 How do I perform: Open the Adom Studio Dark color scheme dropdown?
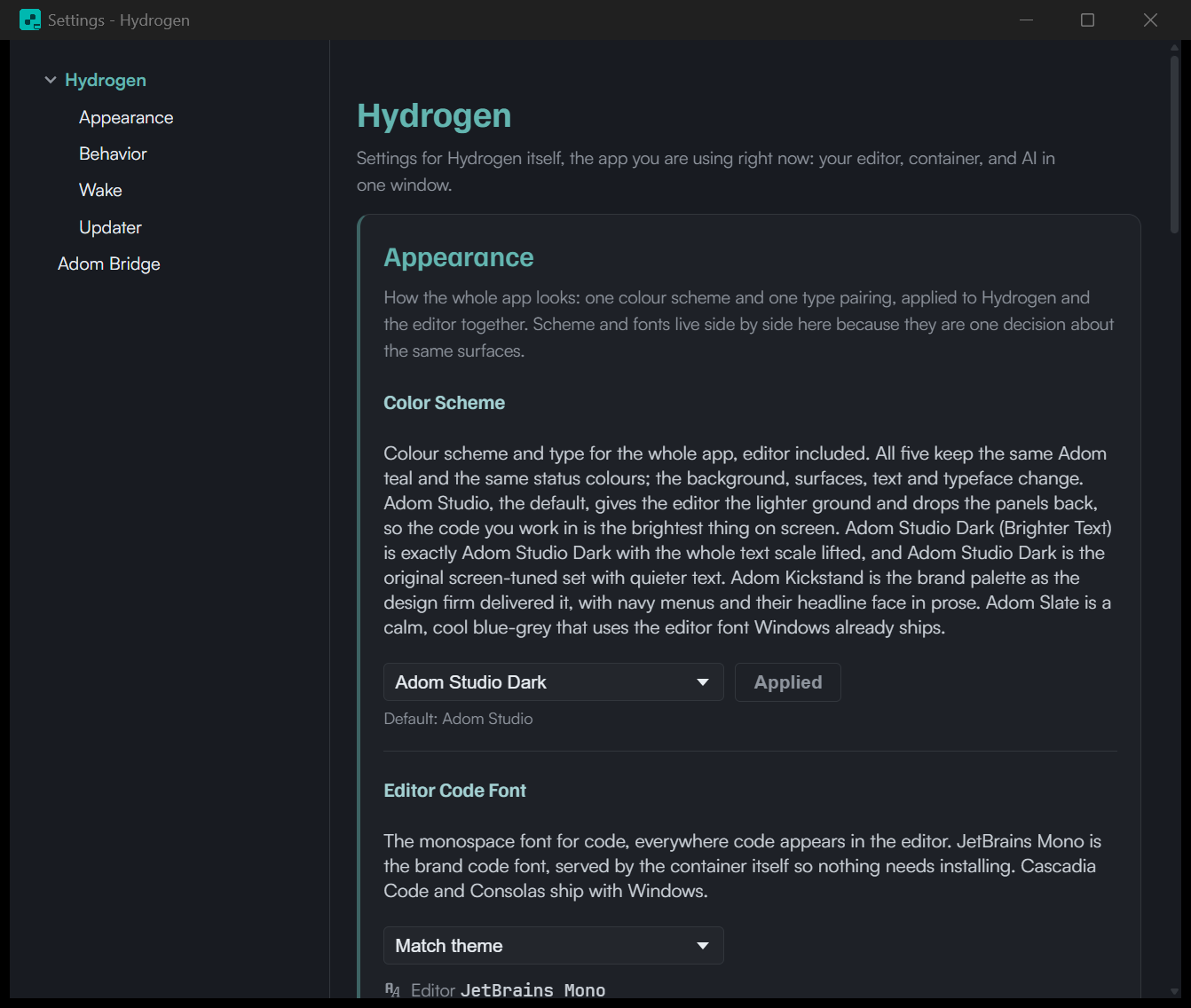(554, 682)
